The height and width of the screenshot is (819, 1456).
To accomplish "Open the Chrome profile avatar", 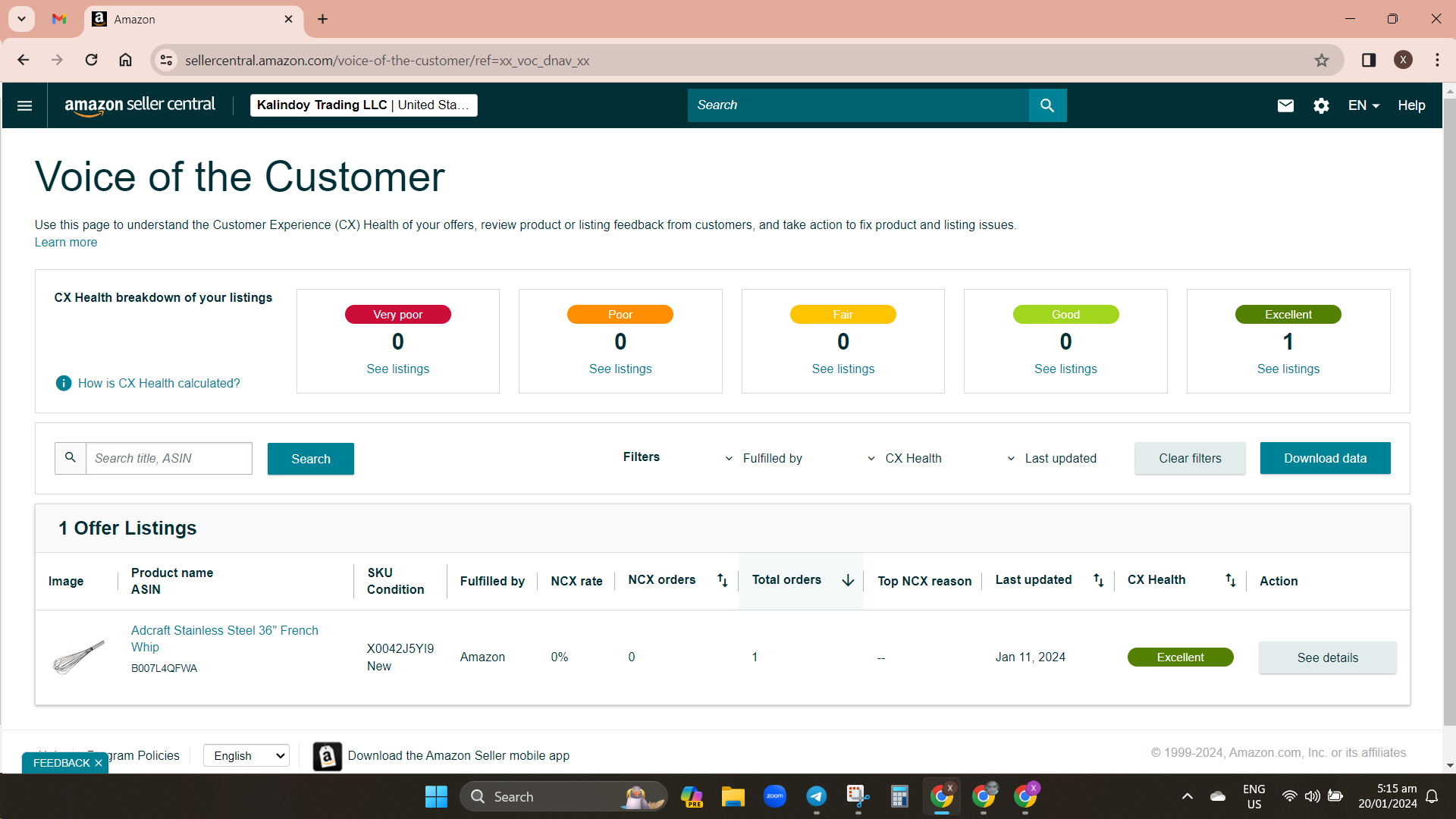I will point(1403,60).
